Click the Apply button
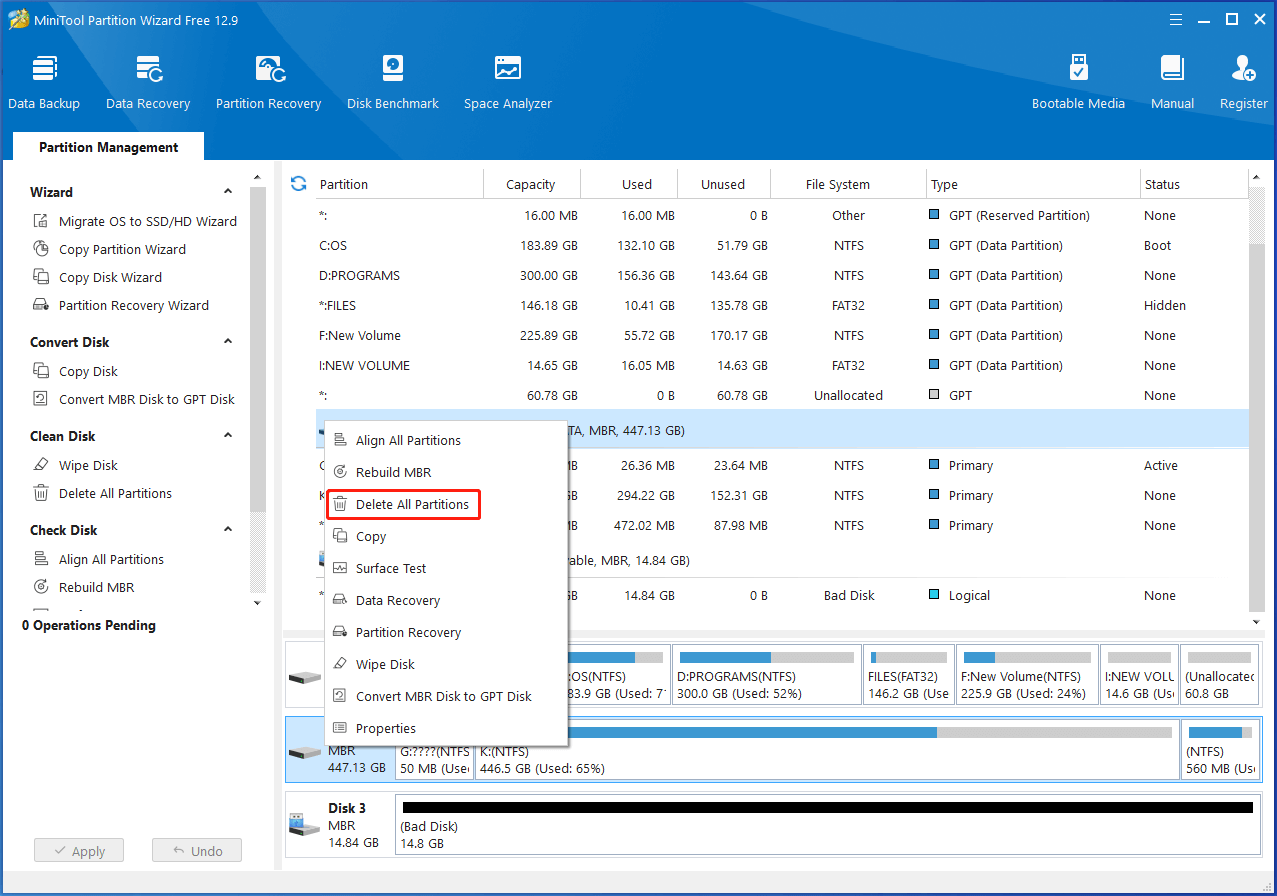Screen dimensions: 1277x896 78,851
